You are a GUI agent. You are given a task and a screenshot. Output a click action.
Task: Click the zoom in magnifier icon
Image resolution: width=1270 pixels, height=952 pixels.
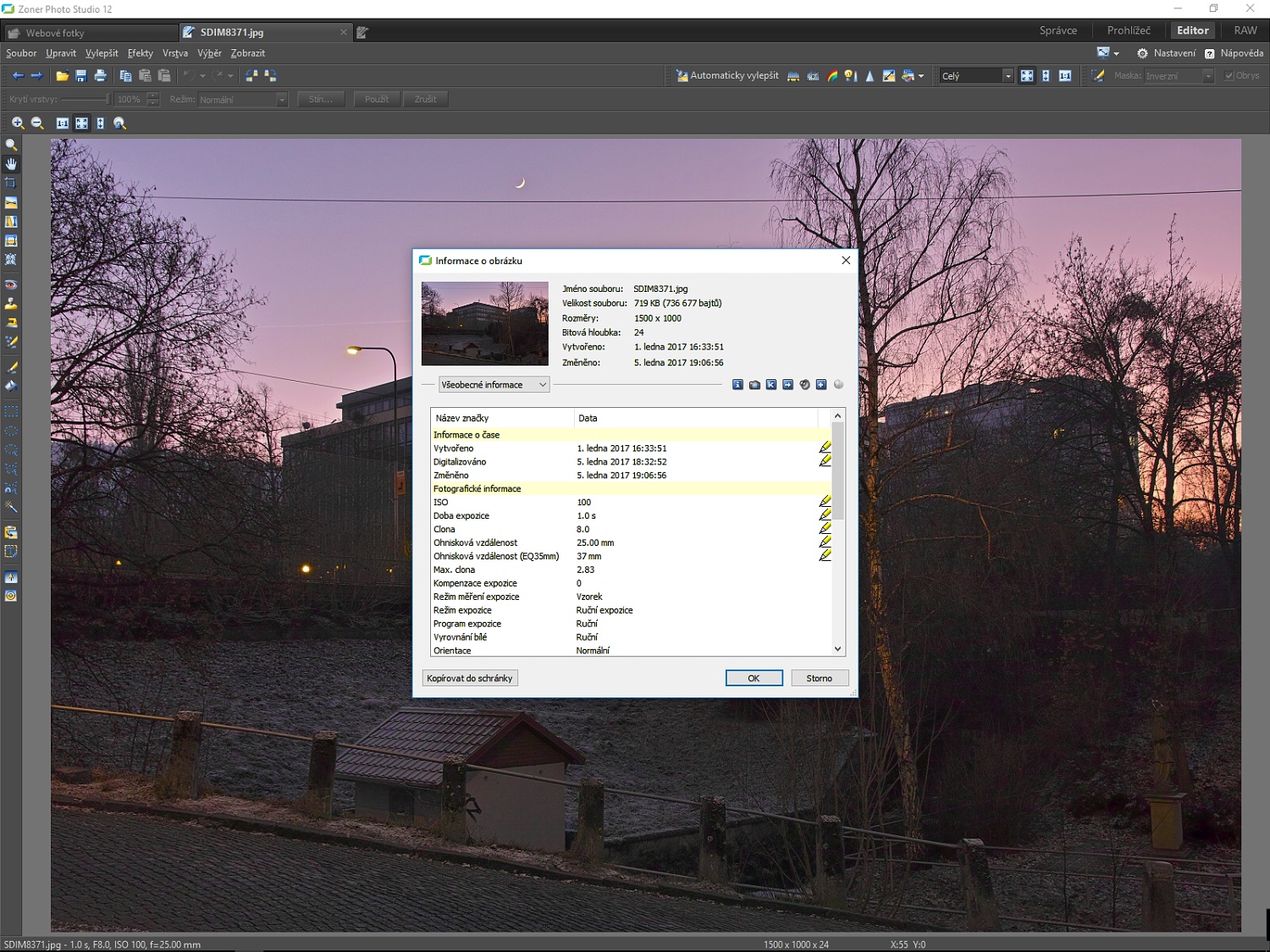click(17, 124)
